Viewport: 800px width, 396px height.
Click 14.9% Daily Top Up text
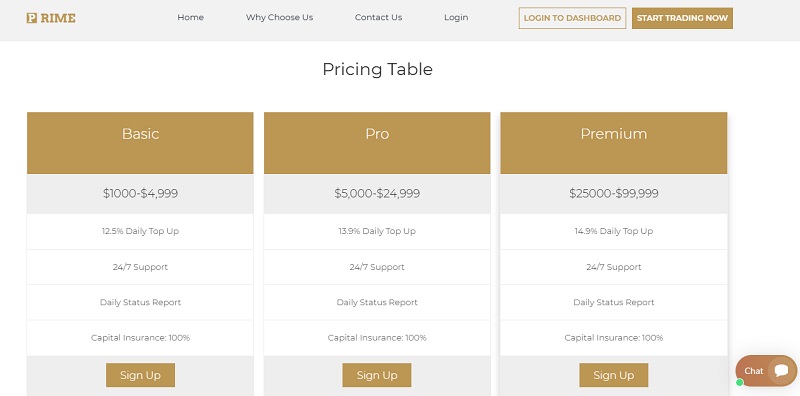[614, 231]
